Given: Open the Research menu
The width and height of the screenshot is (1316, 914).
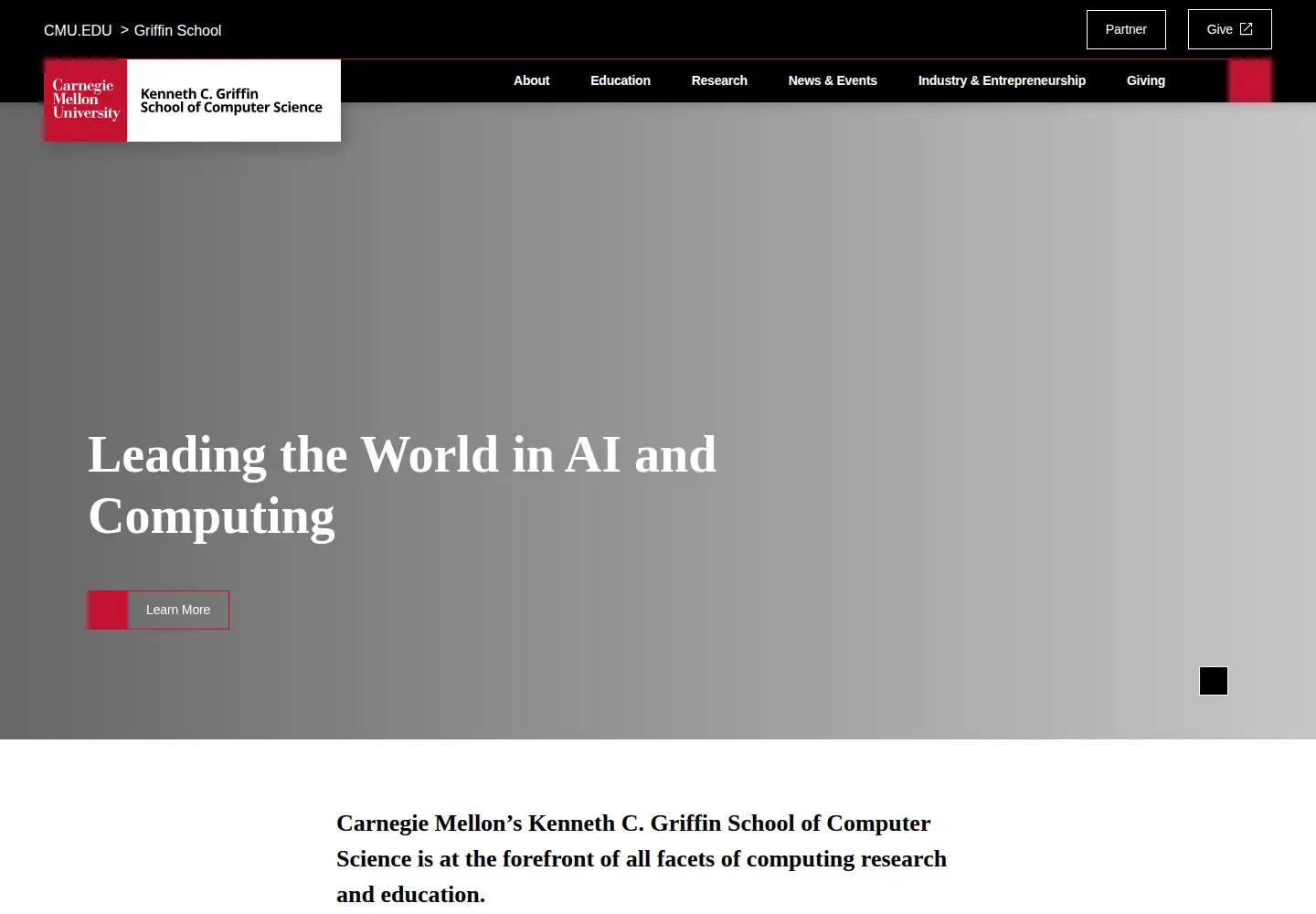Looking at the screenshot, I should click(x=719, y=80).
